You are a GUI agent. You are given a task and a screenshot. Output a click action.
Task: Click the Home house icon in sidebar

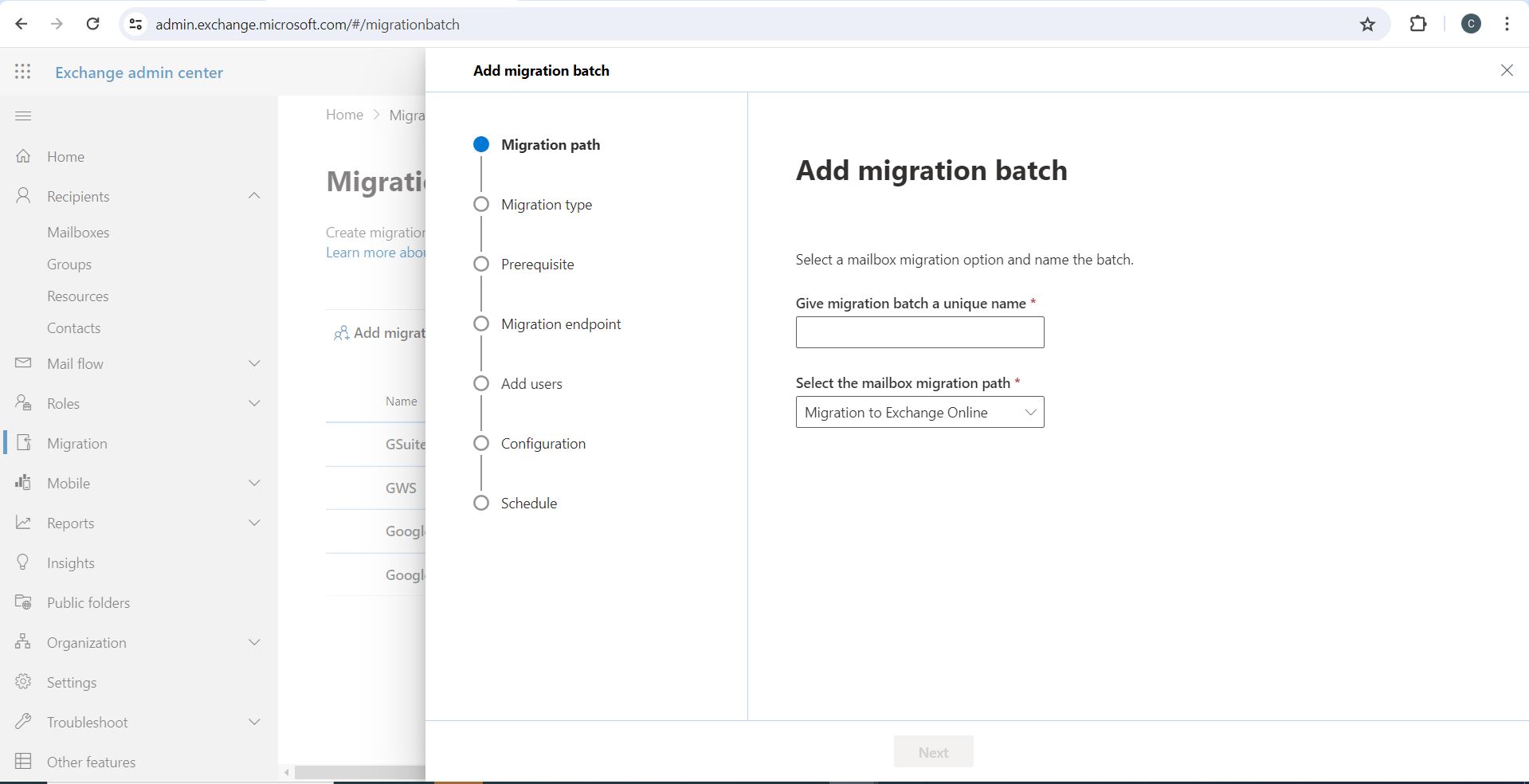point(23,156)
